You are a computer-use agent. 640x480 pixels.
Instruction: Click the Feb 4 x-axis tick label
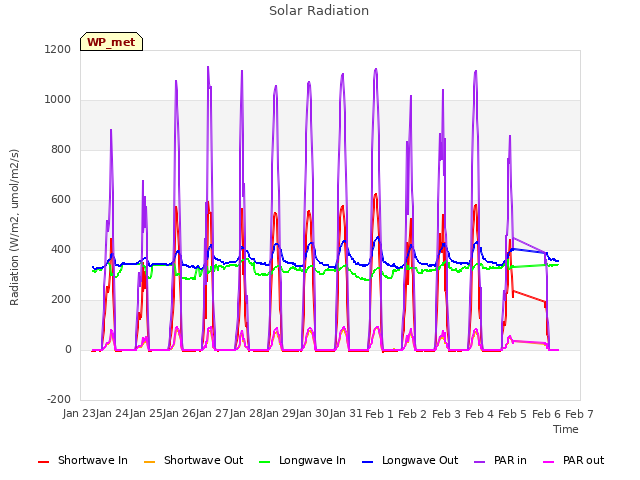[x=479, y=414]
